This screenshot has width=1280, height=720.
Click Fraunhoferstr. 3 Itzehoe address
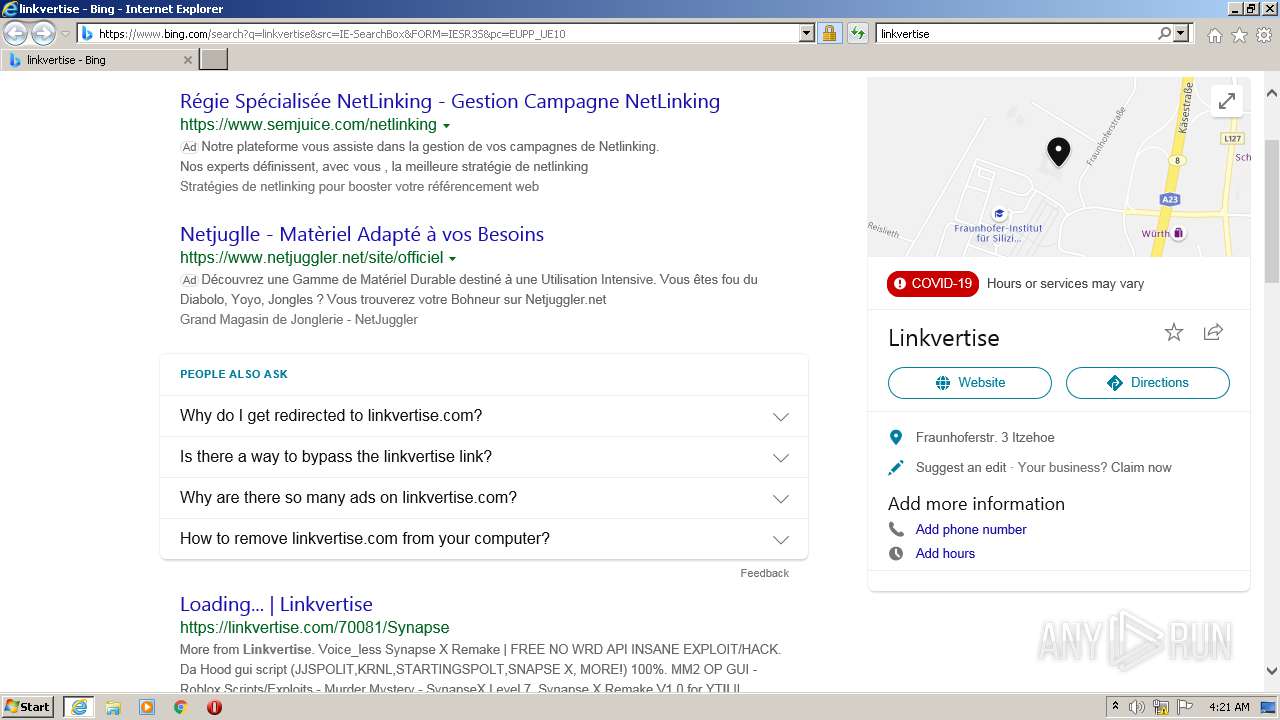(985, 437)
